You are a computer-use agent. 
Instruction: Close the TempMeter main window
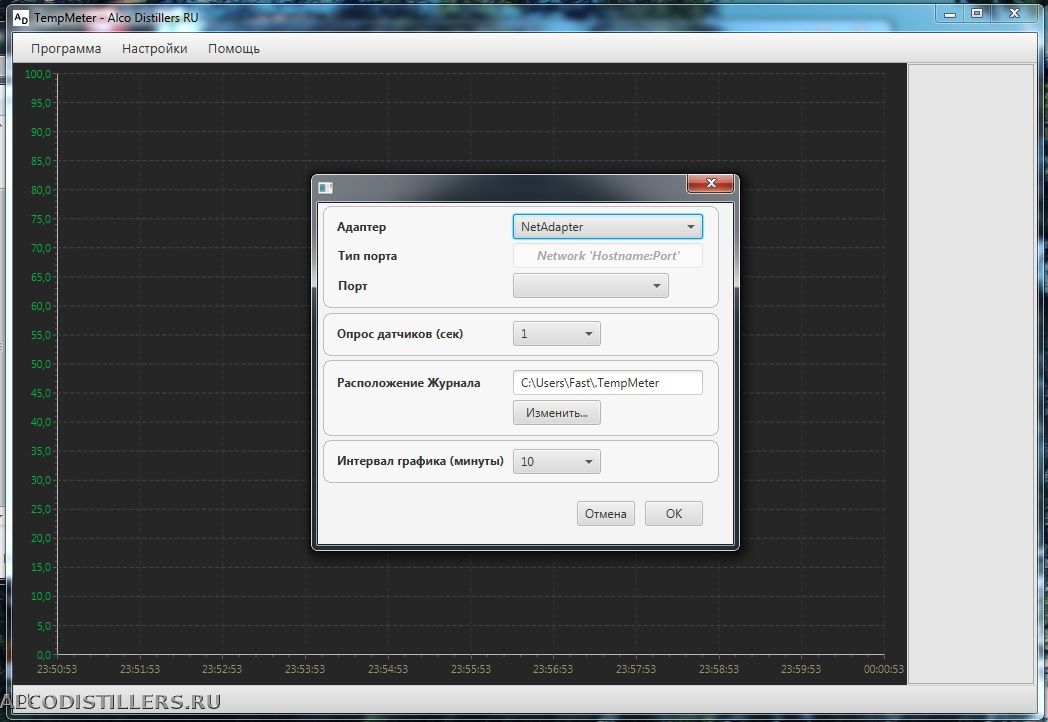click(1016, 13)
